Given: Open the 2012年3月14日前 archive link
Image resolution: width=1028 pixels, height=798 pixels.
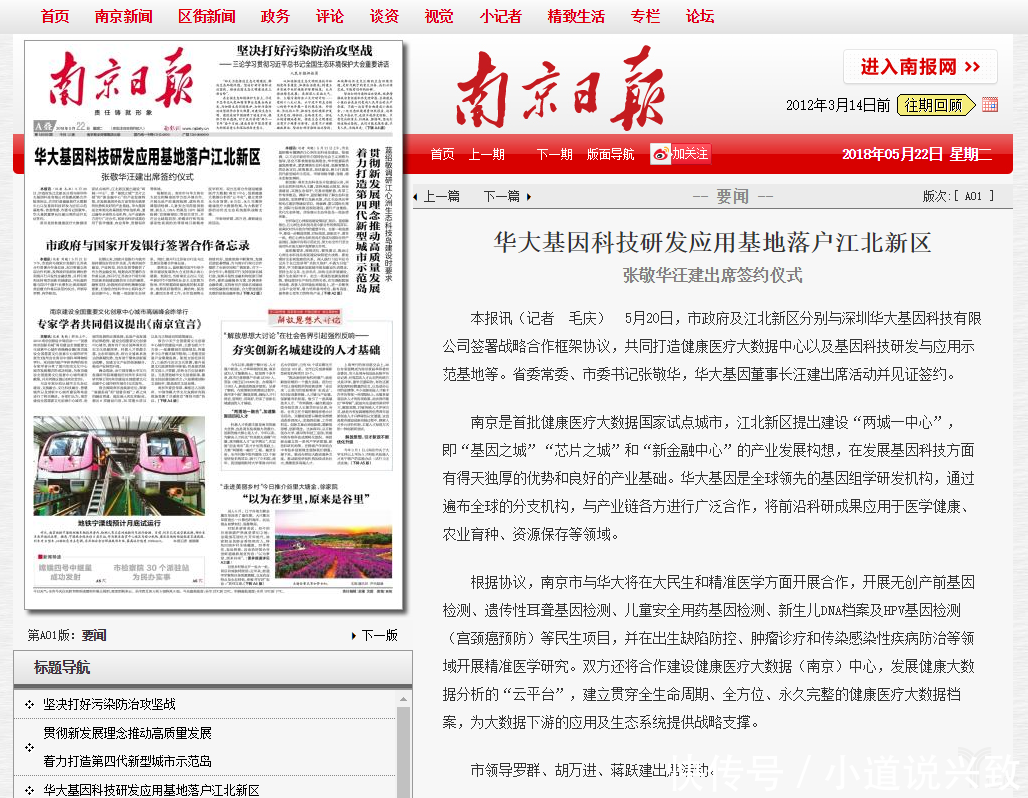Looking at the screenshot, I should point(838,105).
